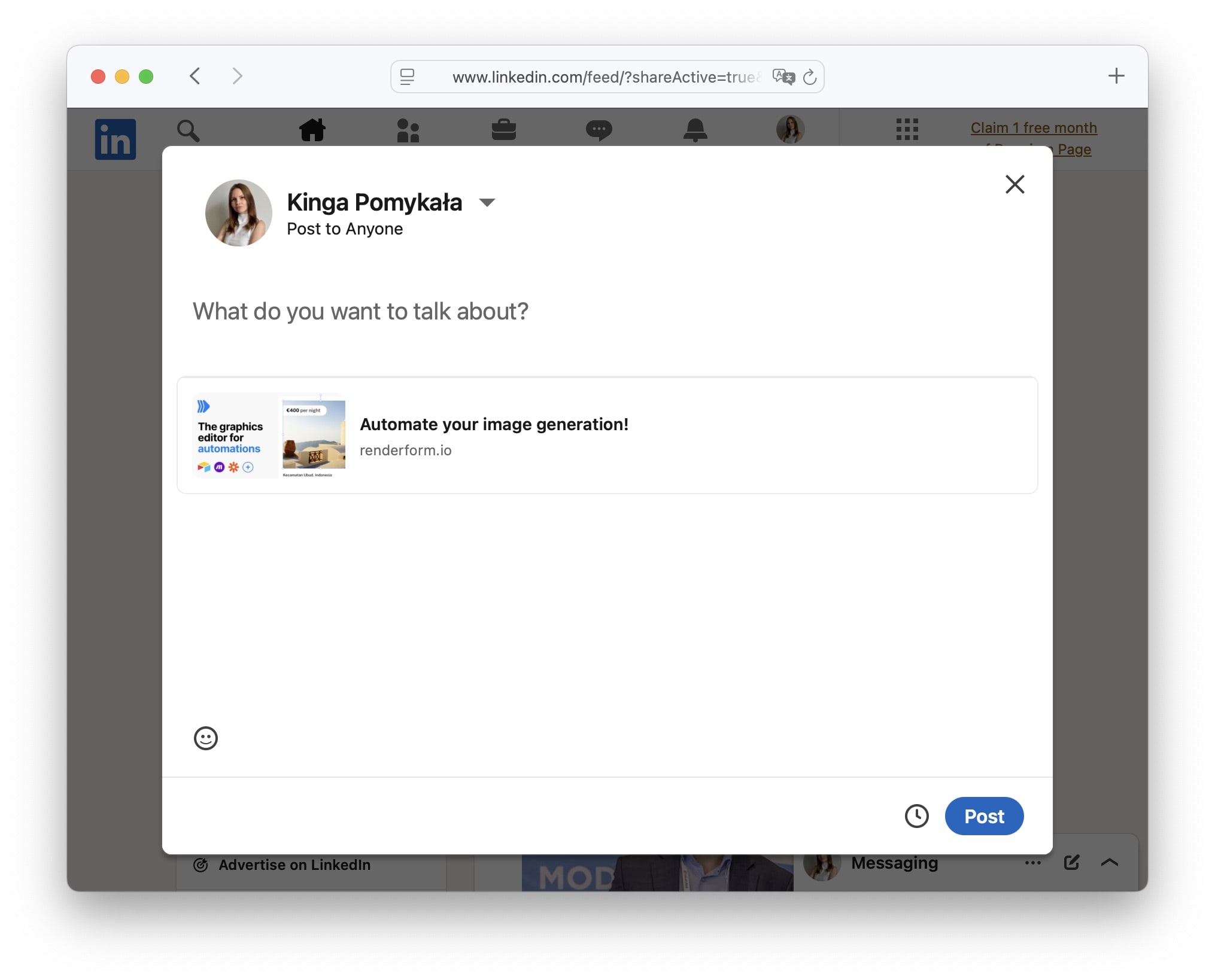This screenshot has height=980, width=1215.
Task: Follow the Claim 1 free month link
Action: [x=1032, y=127]
